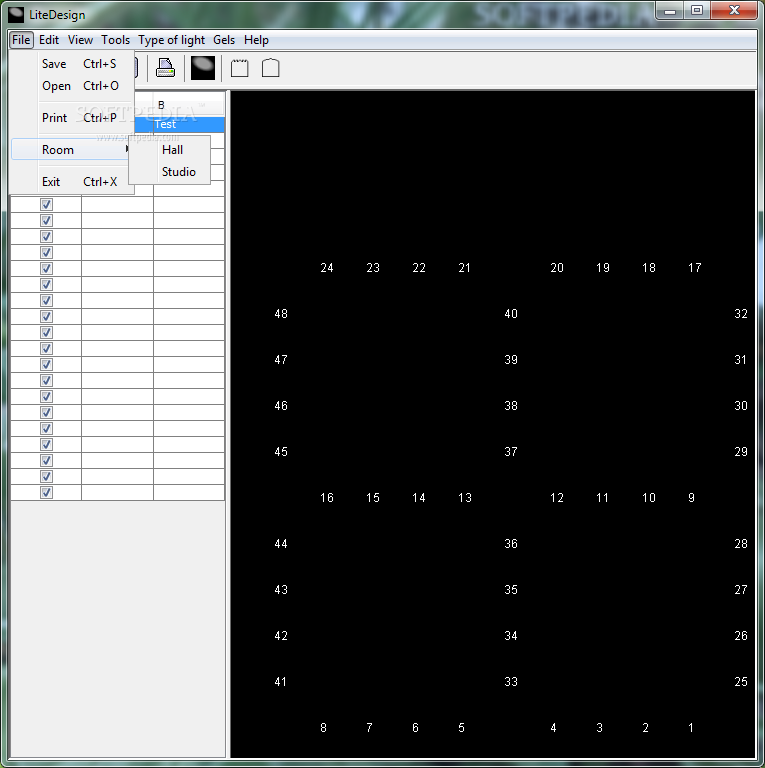Toggle the bottom-most checkbox in the list
765x768 pixels.
tap(47, 492)
